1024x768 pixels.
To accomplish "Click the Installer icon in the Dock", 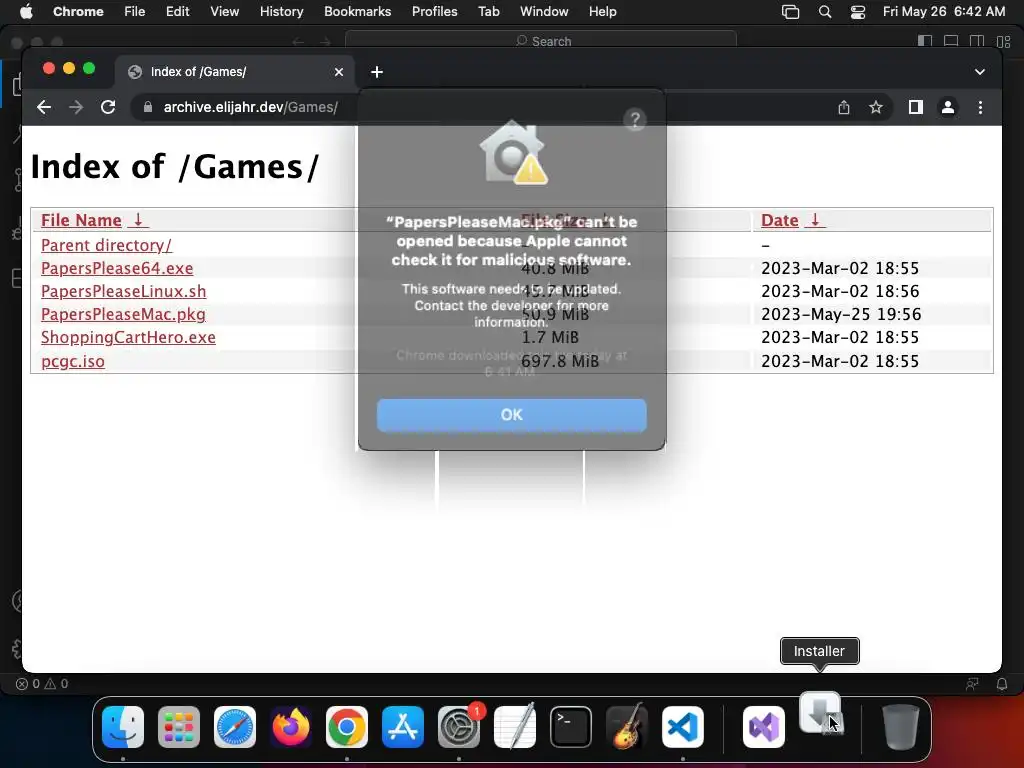I will (x=820, y=713).
